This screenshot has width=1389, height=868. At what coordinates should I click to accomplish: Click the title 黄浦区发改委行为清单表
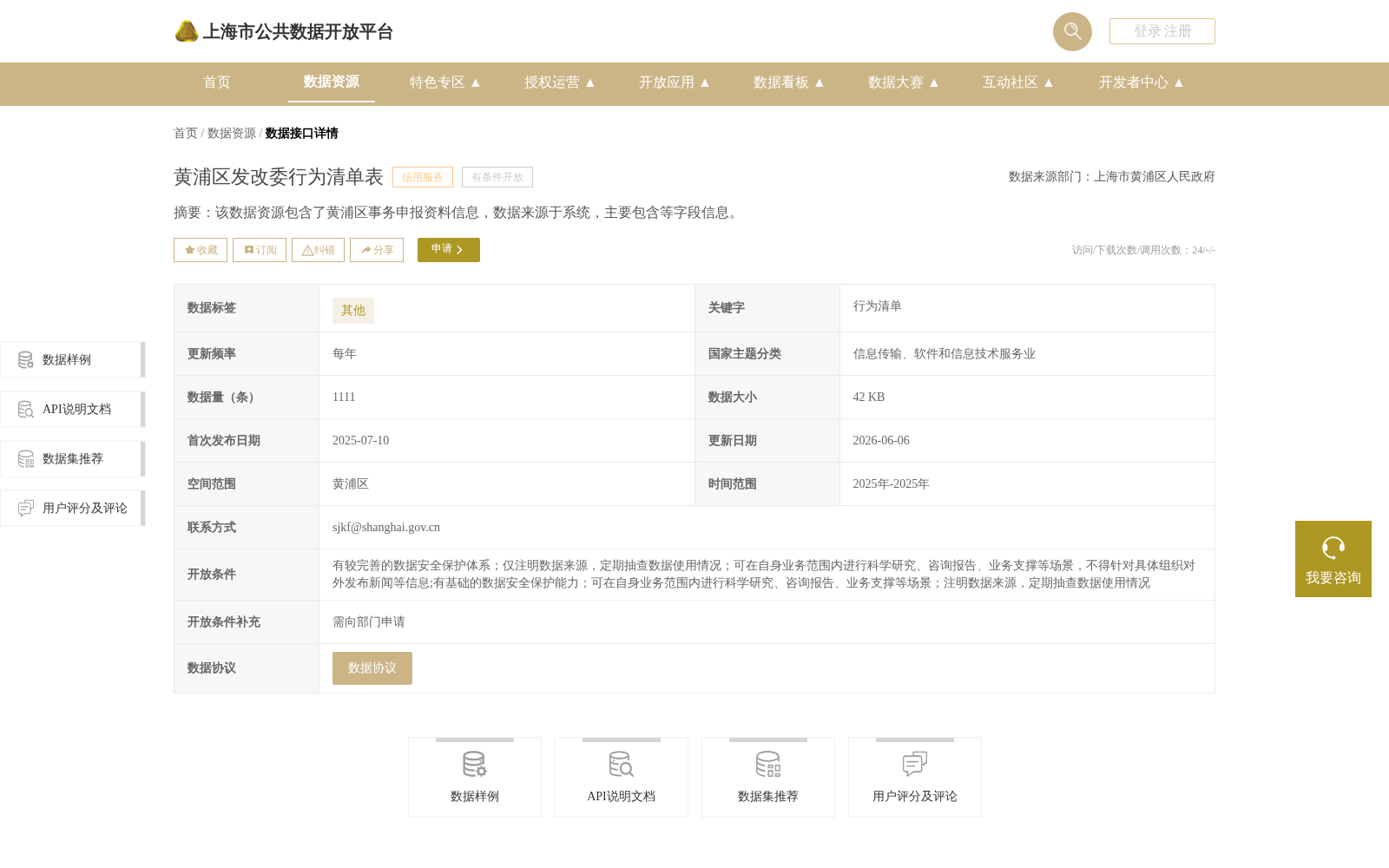279,177
